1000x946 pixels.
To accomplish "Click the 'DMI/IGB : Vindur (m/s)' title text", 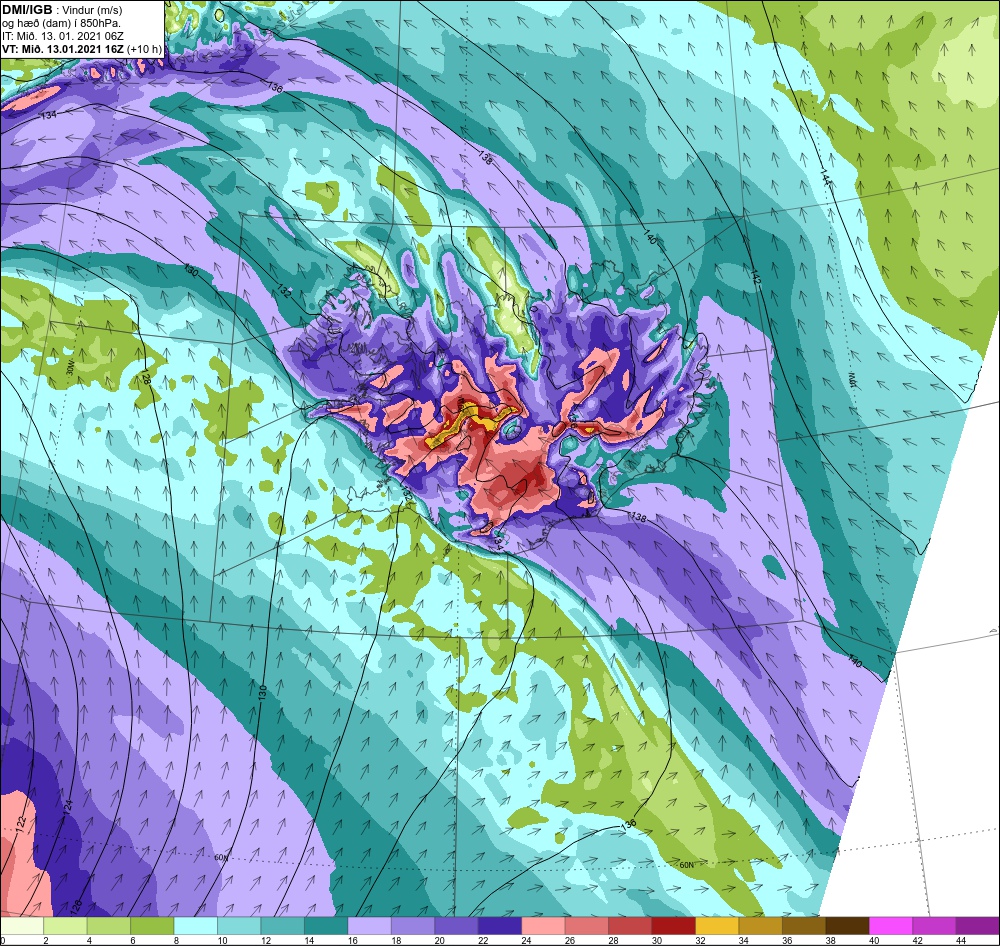I will (x=62, y=10).
